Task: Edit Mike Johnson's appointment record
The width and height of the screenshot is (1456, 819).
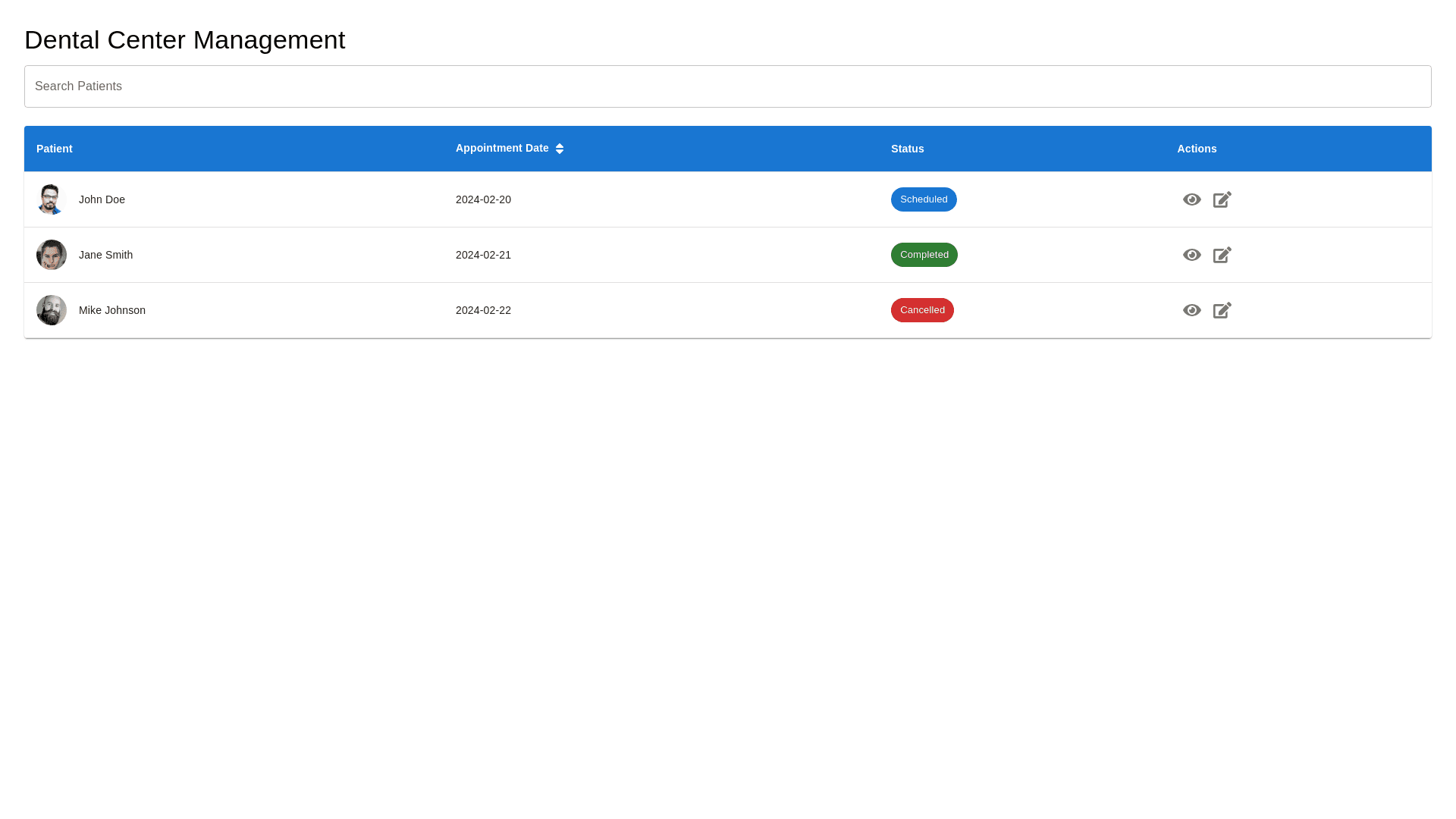Action: 1222,310
